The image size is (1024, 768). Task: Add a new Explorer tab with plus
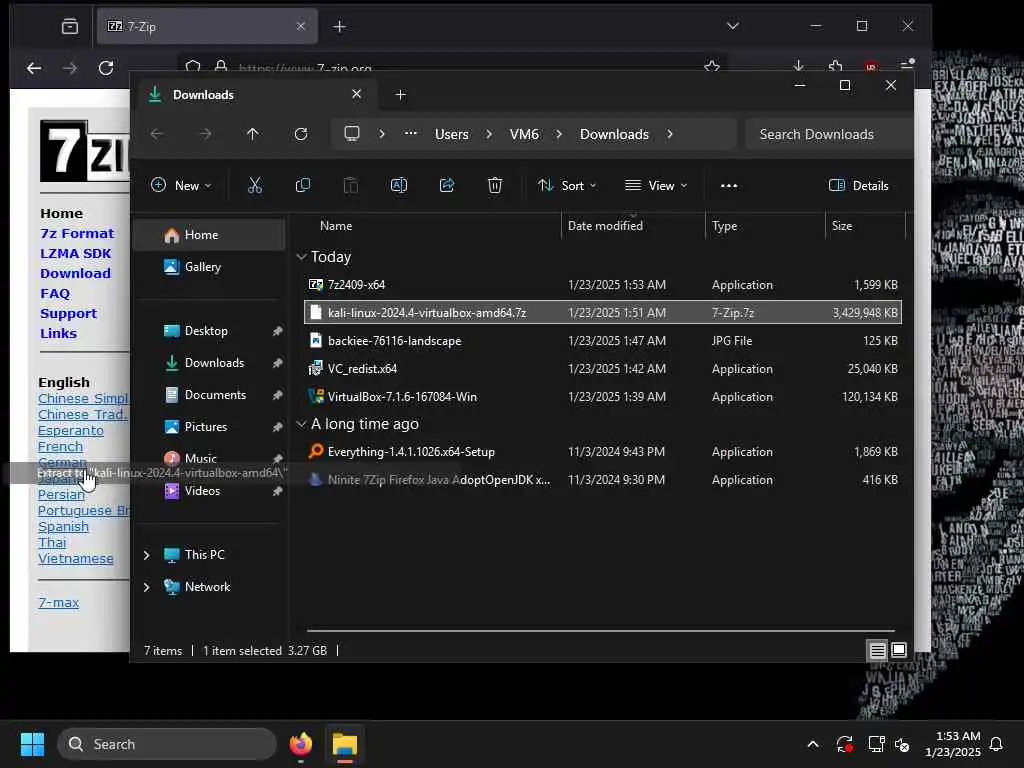coord(401,95)
